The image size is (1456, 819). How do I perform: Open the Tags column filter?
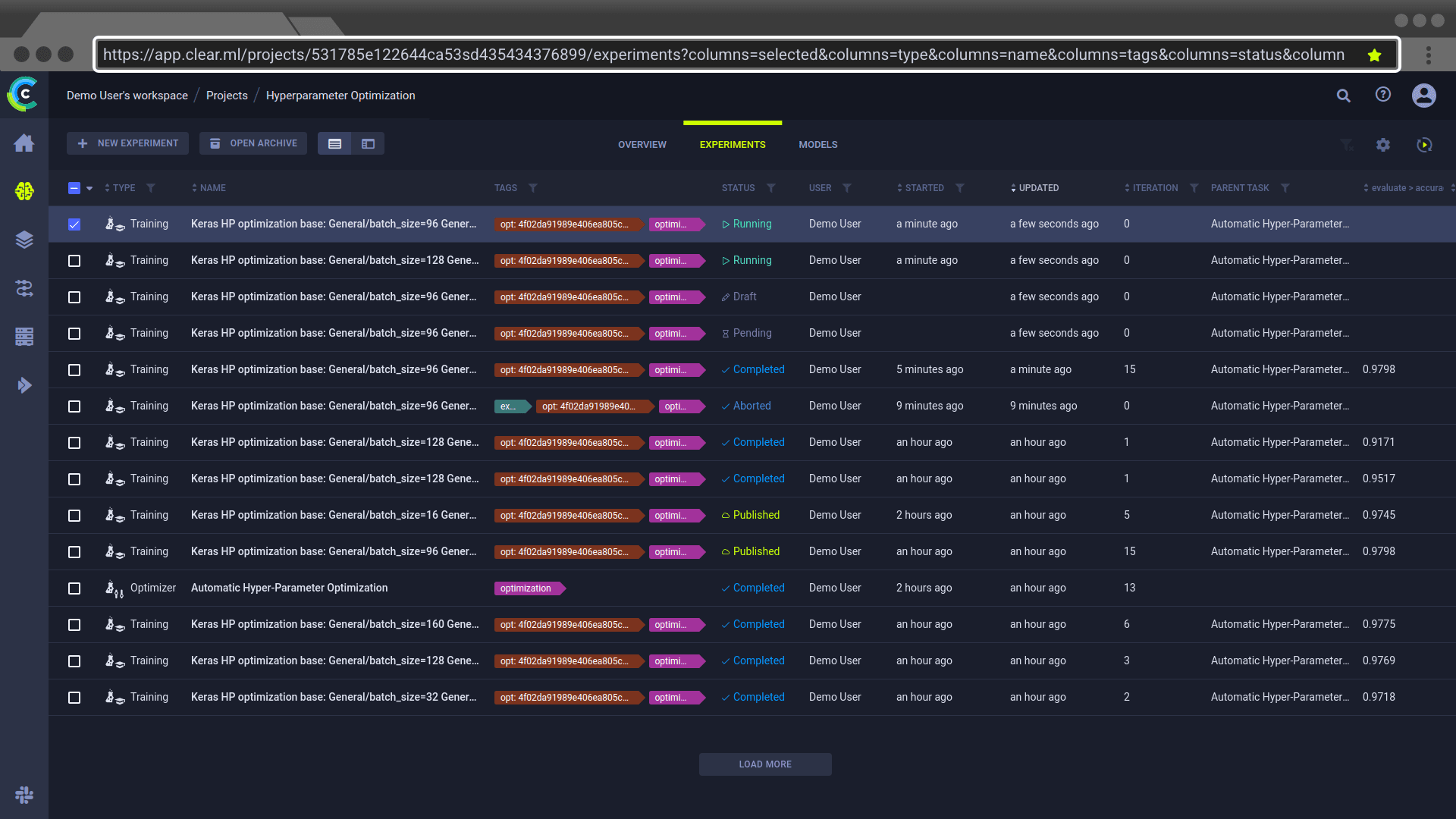533,188
